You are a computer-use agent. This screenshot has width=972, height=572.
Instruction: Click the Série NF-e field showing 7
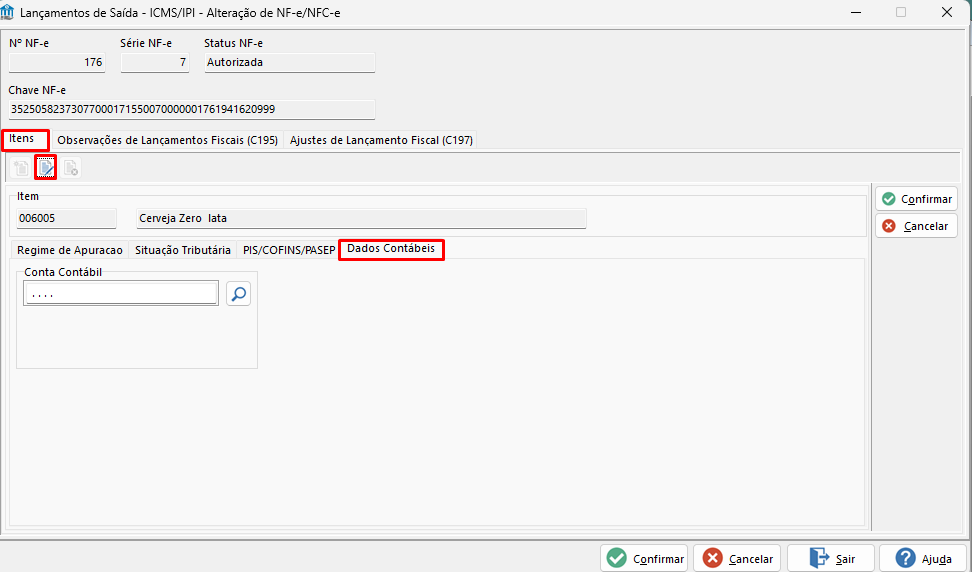(155, 63)
